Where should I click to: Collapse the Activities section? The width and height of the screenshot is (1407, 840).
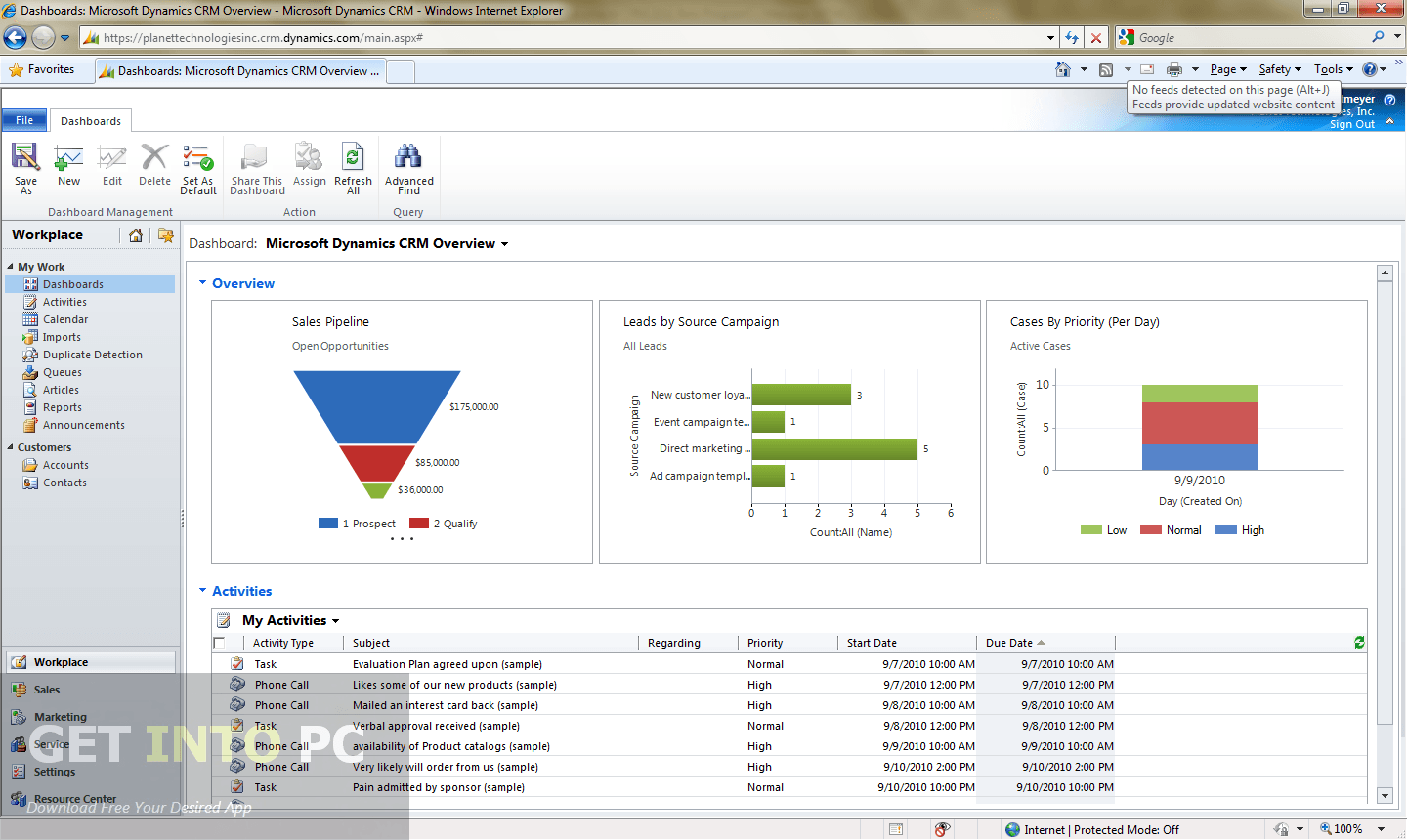pyautogui.click(x=203, y=591)
